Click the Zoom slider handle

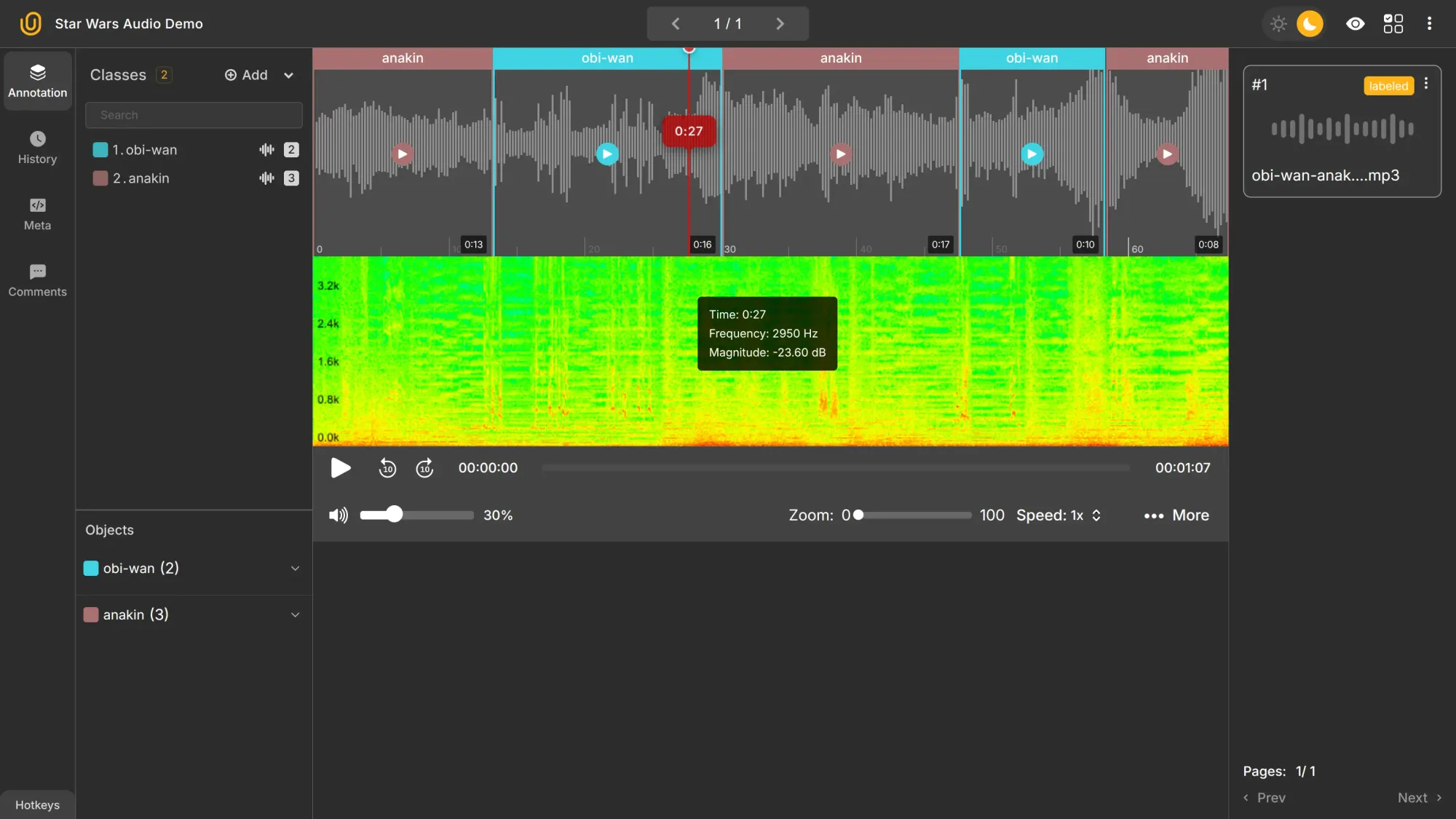(x=858, y=515)
